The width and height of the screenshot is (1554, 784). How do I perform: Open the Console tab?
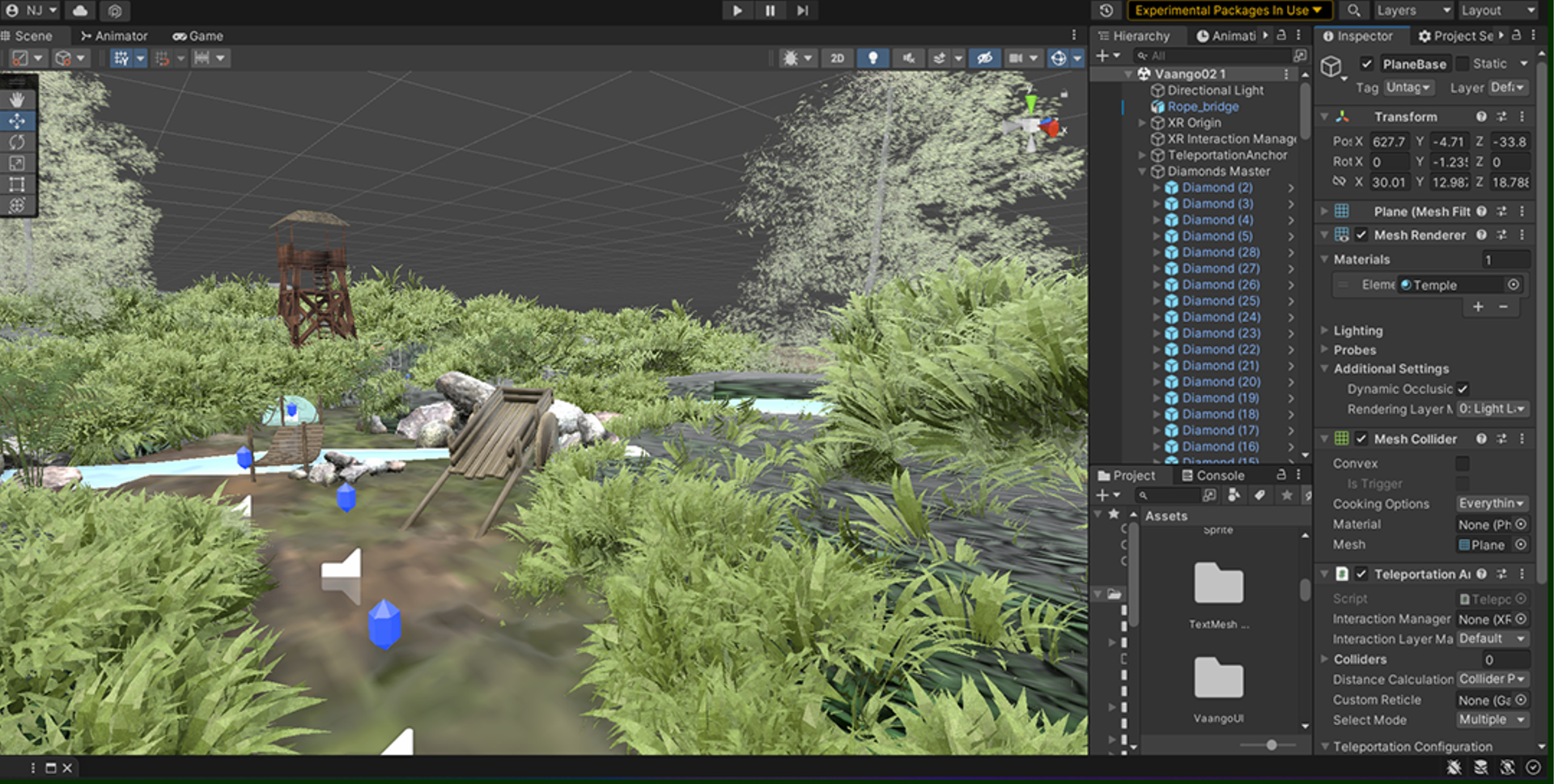[x=1212, y=476]
